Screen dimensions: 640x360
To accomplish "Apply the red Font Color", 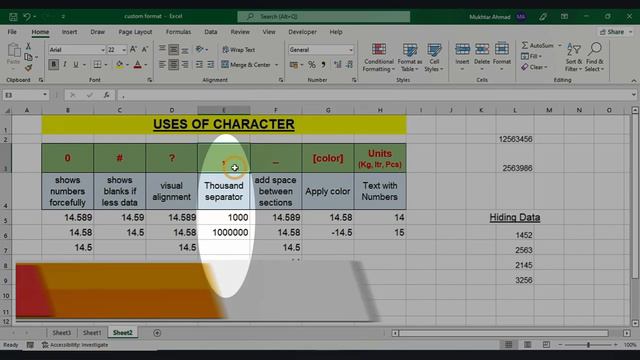I will [x=138, y=64].
